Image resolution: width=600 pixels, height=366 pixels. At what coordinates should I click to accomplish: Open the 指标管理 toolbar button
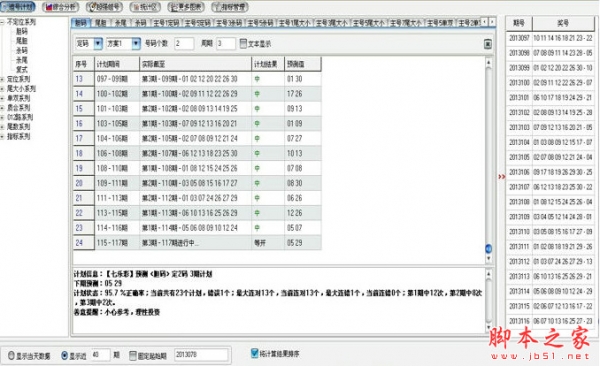(230, 7)
